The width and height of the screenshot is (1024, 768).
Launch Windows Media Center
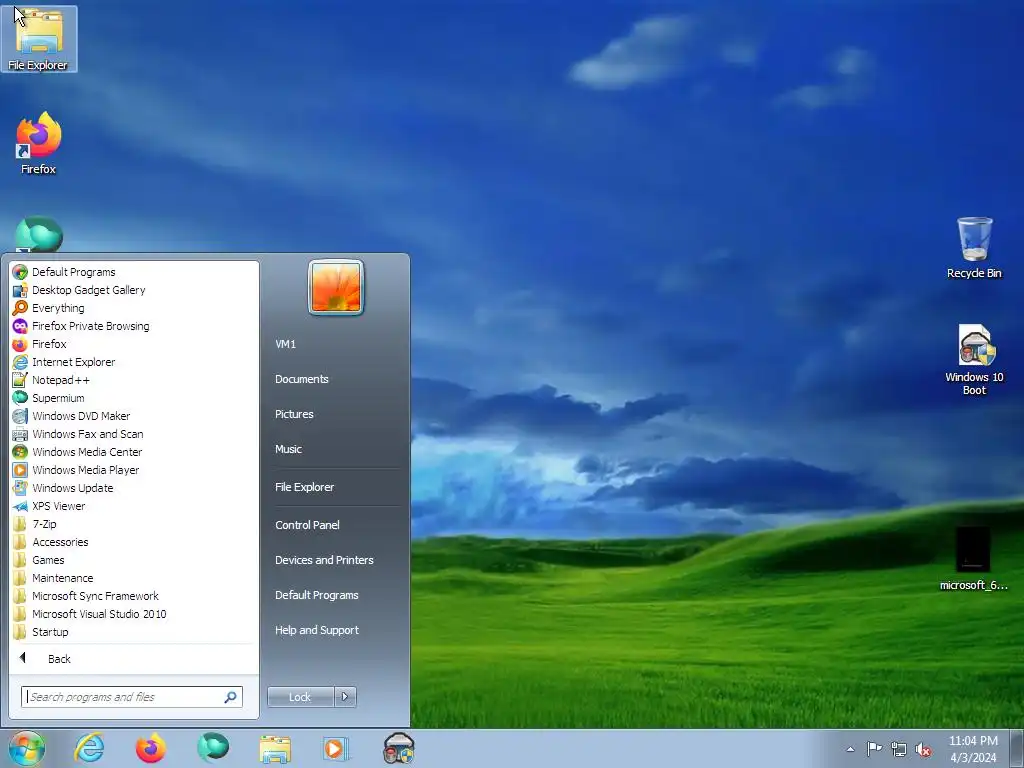134,452
